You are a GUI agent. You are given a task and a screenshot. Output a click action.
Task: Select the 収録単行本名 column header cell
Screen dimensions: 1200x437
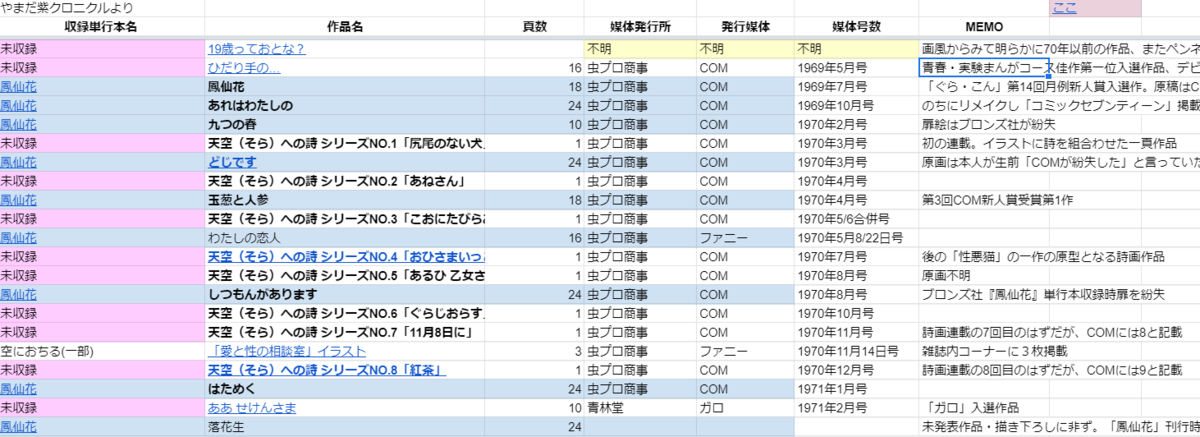coord(102,26)
